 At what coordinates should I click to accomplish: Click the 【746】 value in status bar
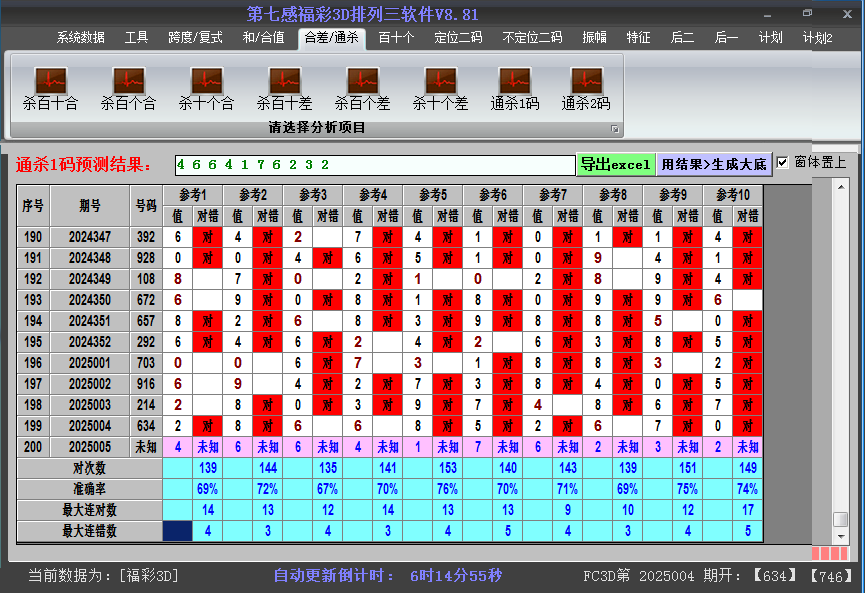click(831, 576)
